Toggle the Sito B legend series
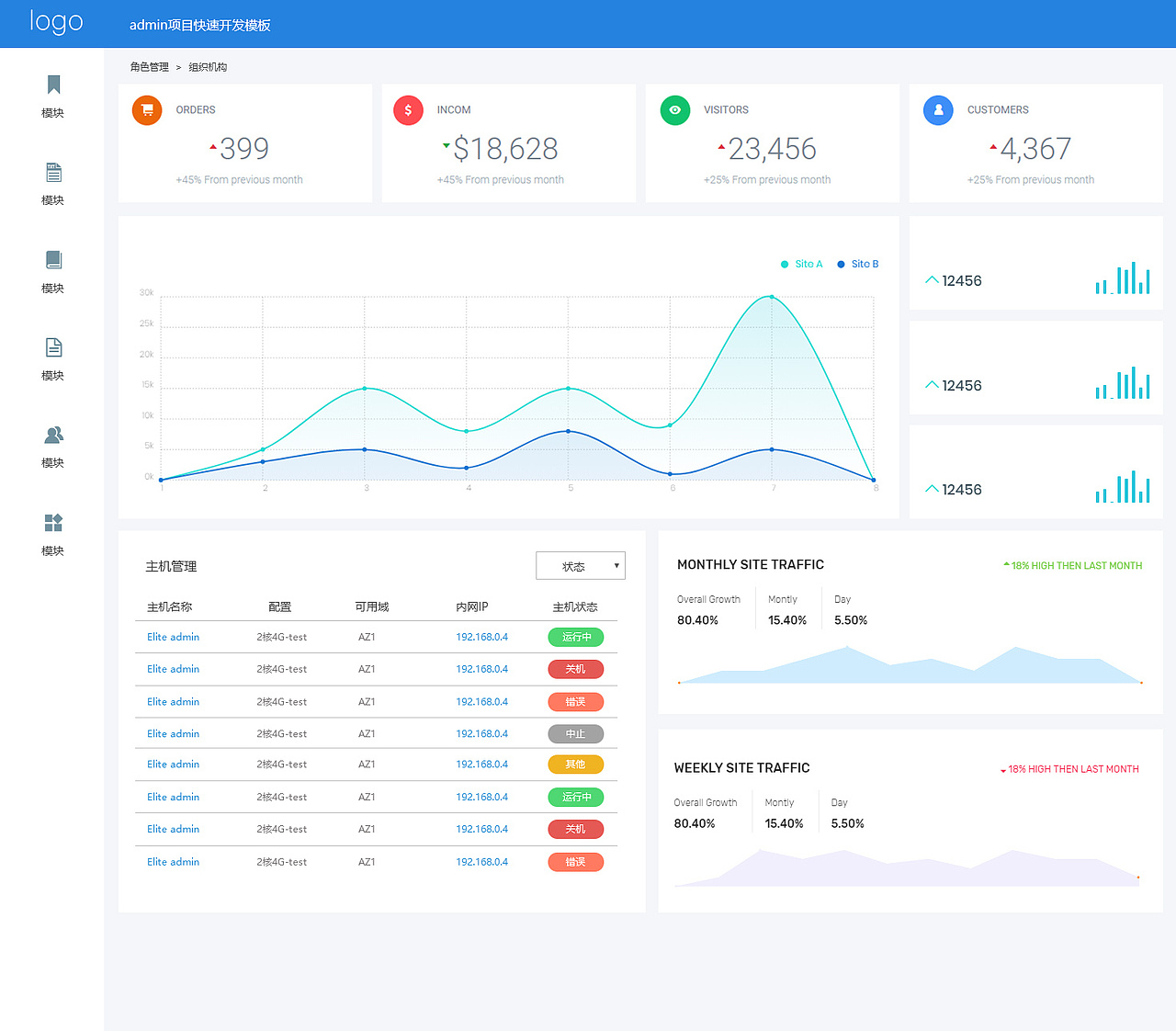This screenshot has width=1176, height=1031. pyautogui.click(x=857, y=264)
